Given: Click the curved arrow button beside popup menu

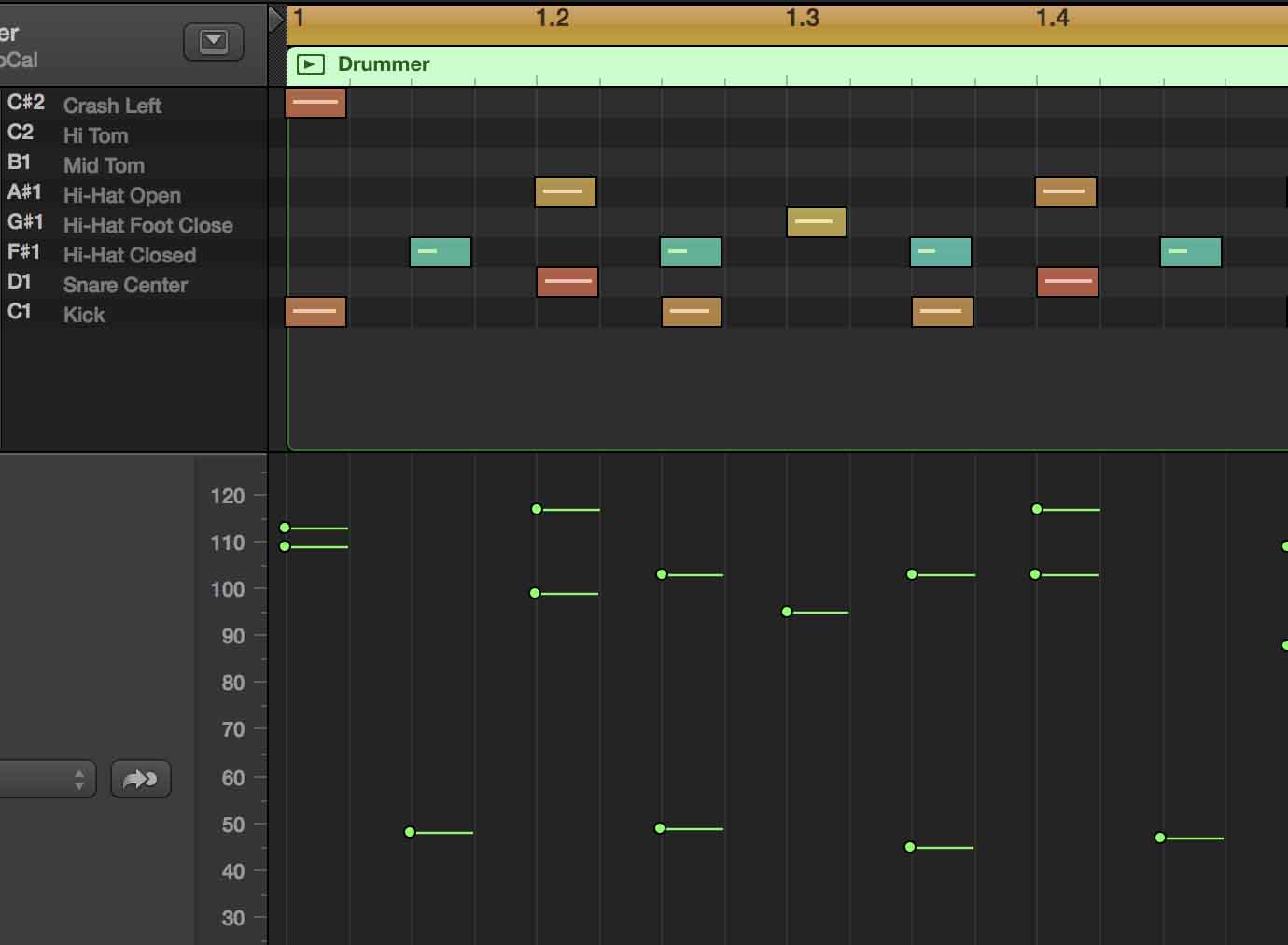Looking at the screenshot, I should click(141, 779).
